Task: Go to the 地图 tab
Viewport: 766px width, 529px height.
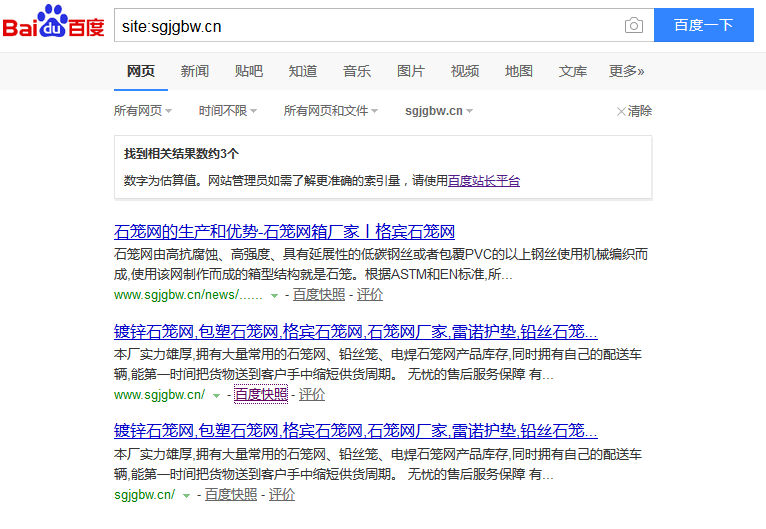Action: 519,71
